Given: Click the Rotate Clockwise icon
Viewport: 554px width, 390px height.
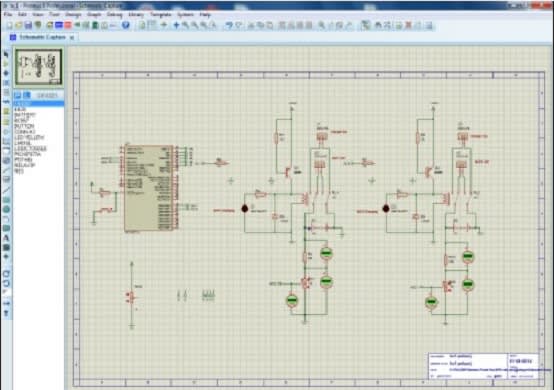Looking at the screenshot, I should [x=6, y=274].
